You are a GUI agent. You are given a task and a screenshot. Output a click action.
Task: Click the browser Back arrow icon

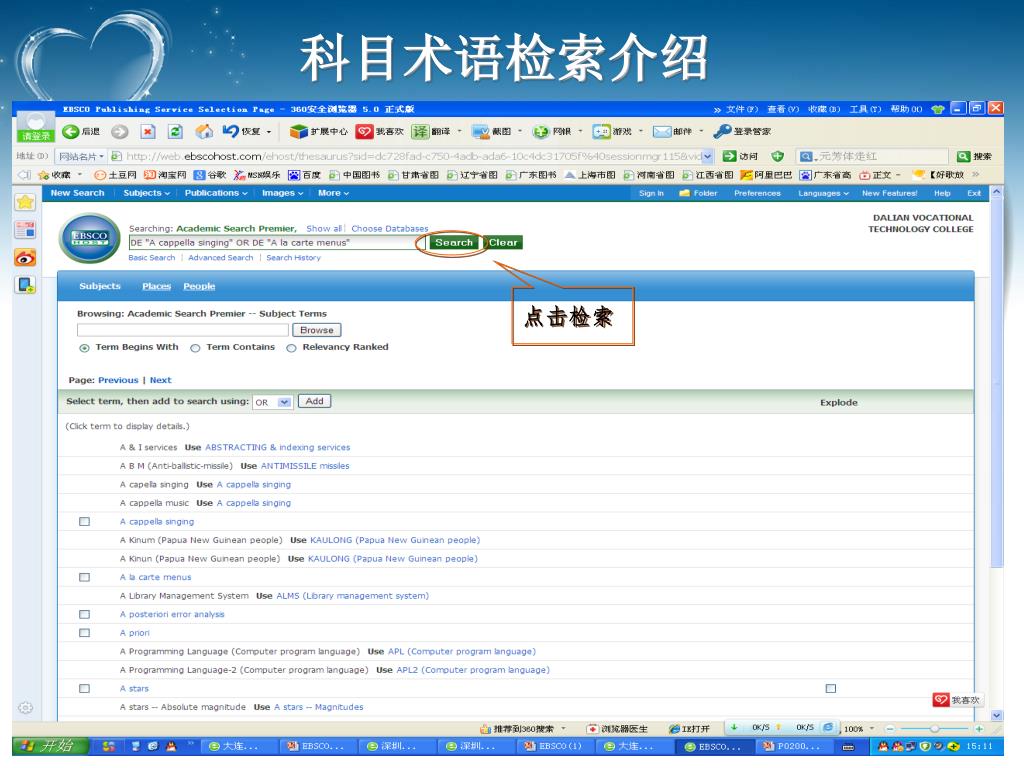(71, 132)
